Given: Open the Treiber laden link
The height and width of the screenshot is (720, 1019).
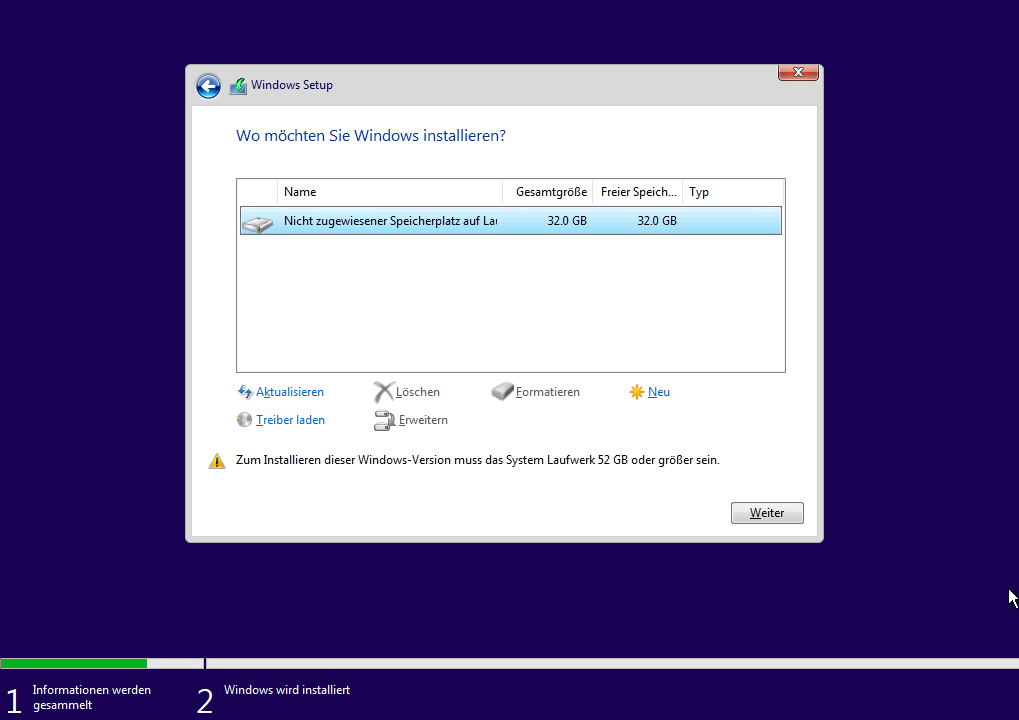Looking at the screenshot, I should (x=290, y=420).
